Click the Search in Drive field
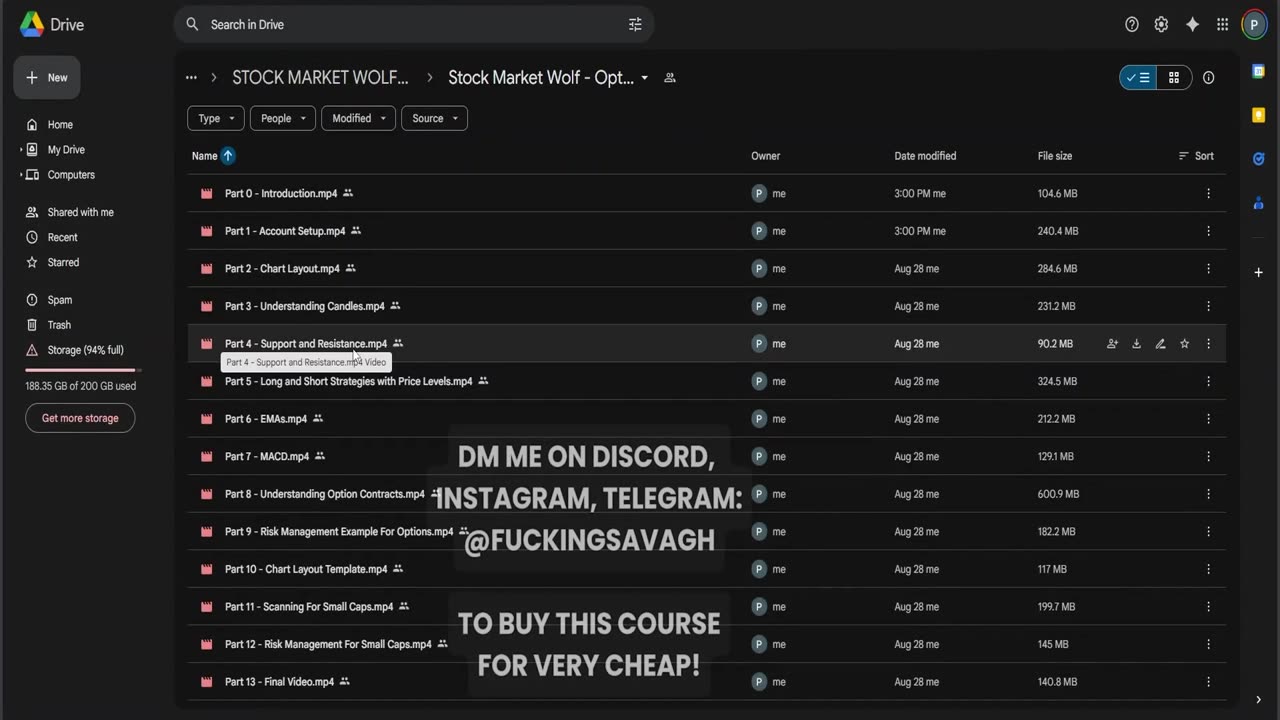1280x720 pixels. coord(414,25)
